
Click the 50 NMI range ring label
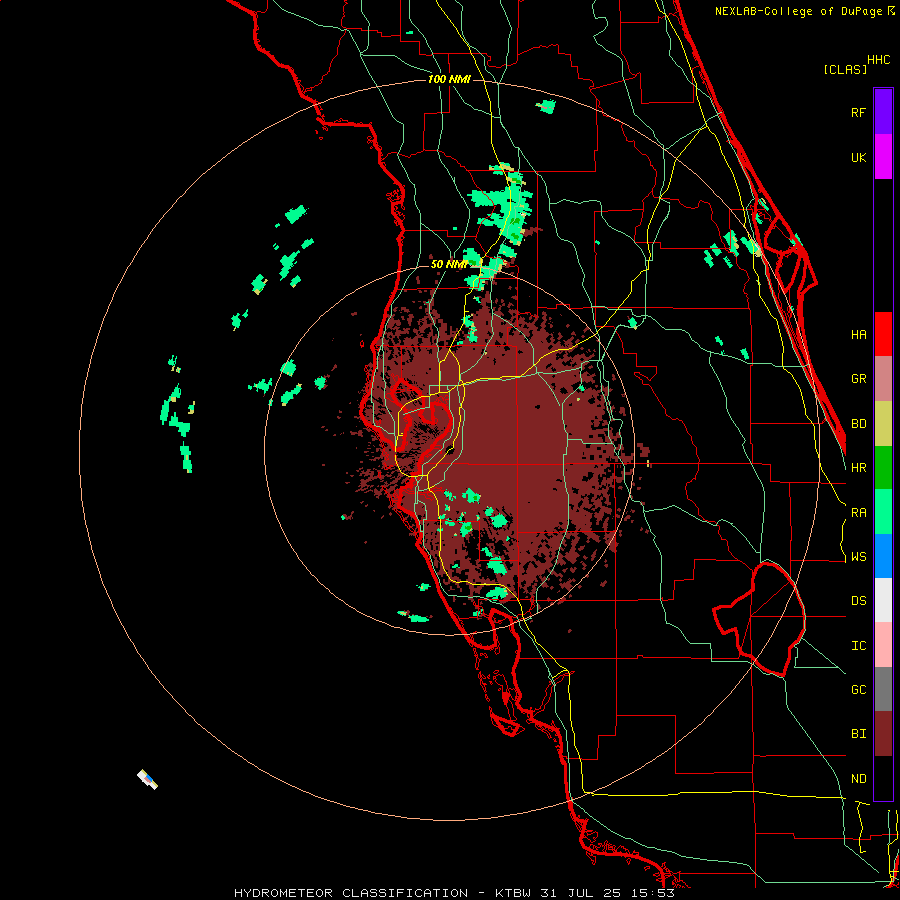pyautogui.click(x=449, y=264)
